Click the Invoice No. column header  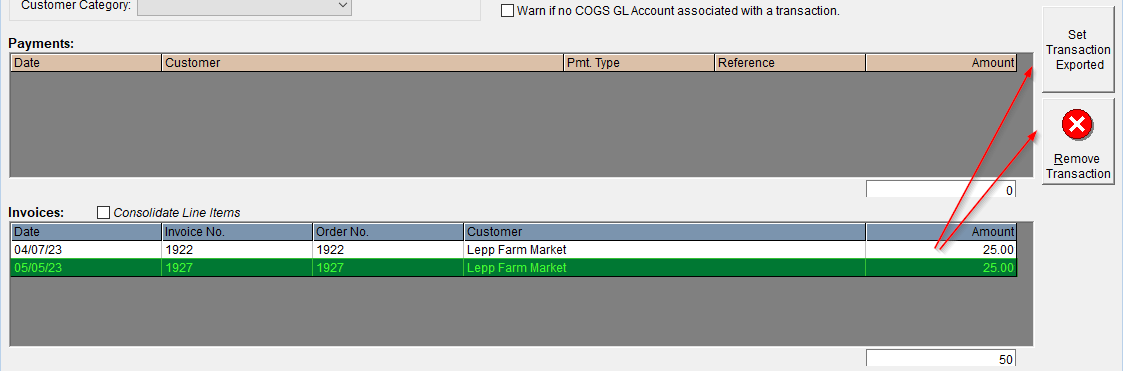[237, 231]
